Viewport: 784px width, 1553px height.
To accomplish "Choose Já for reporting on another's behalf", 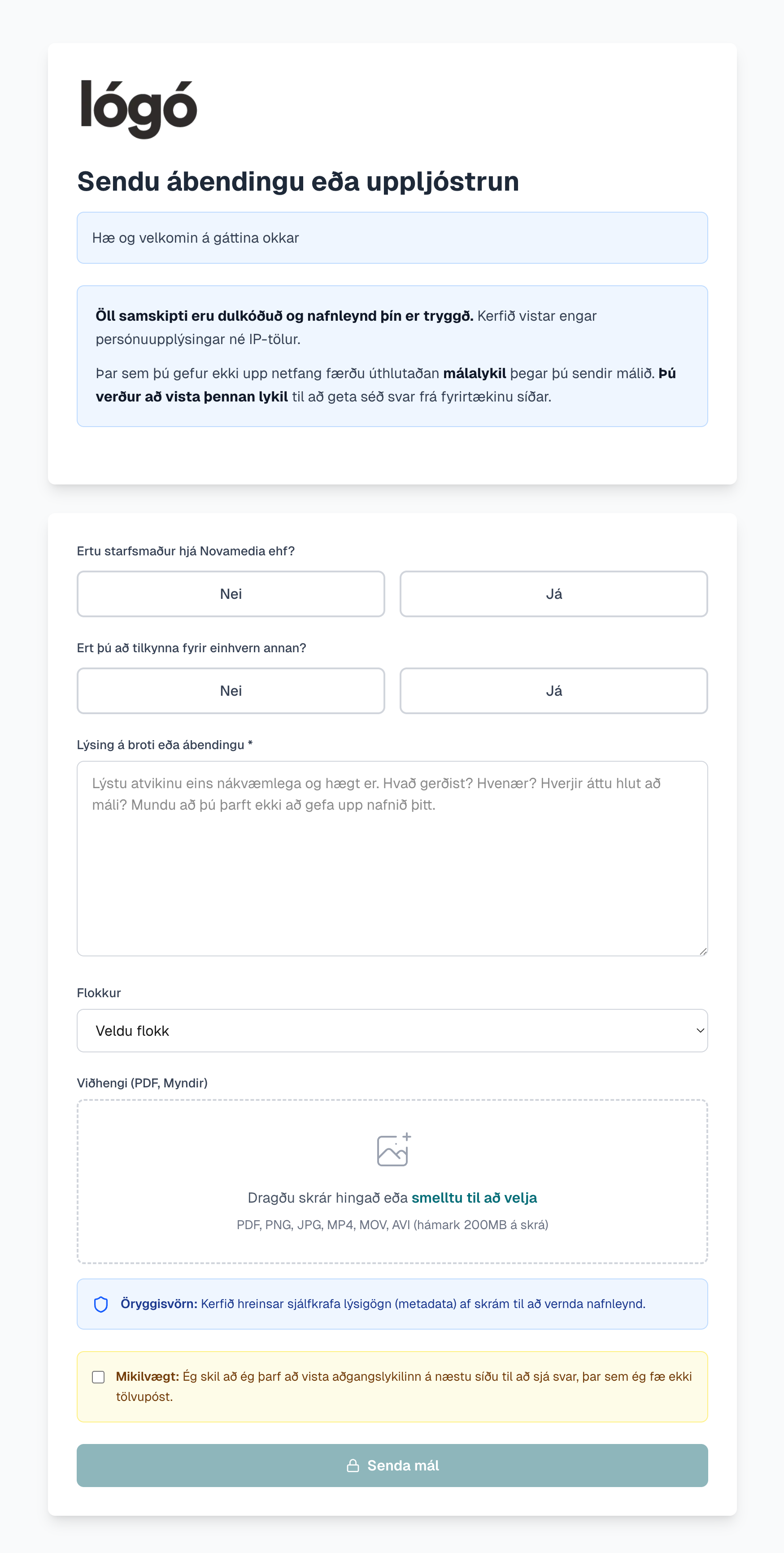I will 553,691.
